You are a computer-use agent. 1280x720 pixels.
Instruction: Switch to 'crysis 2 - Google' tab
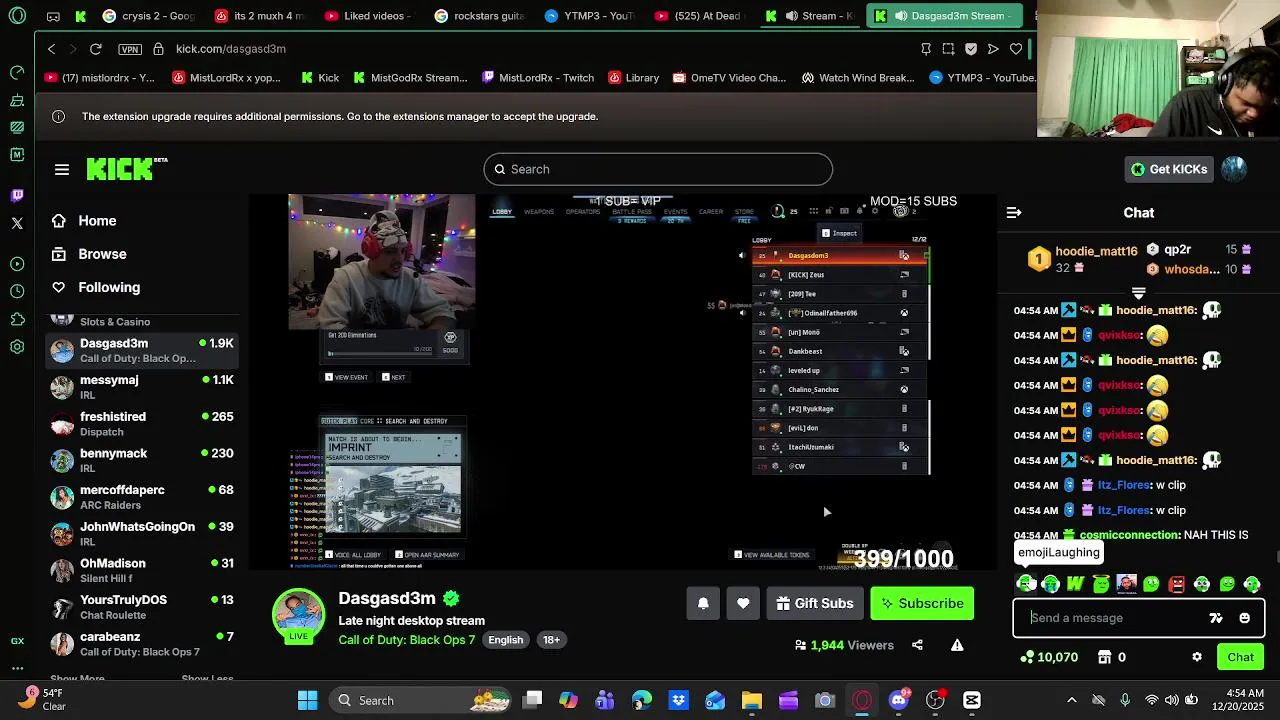148,16
